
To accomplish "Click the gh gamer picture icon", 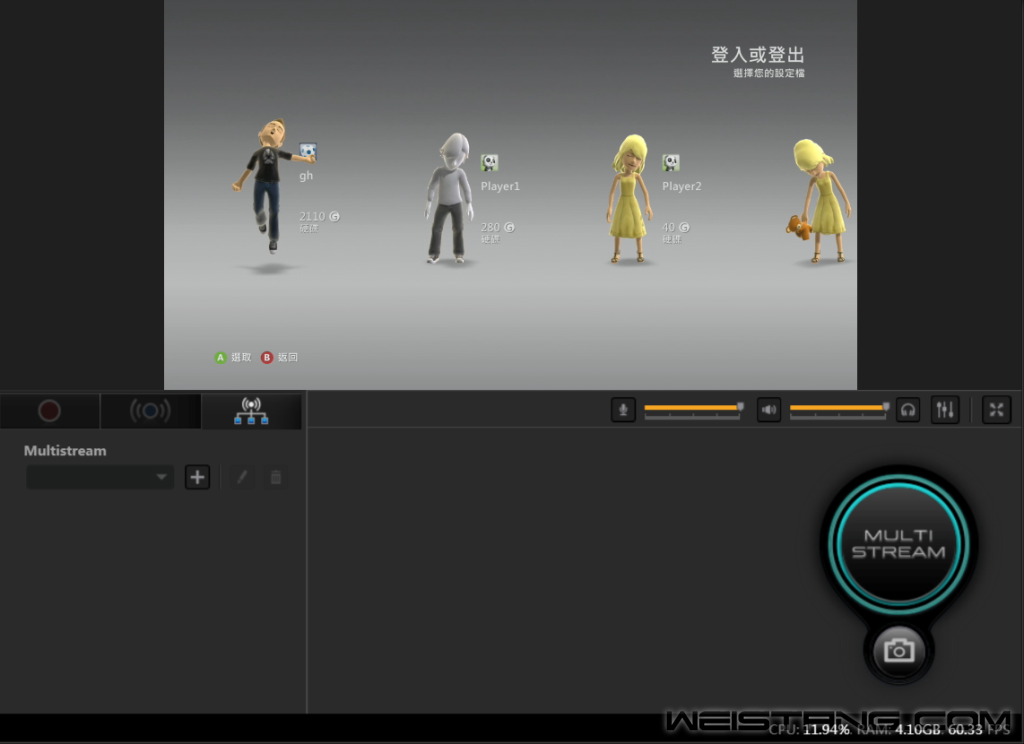I will pyautogui.click(x=308, y=152).
